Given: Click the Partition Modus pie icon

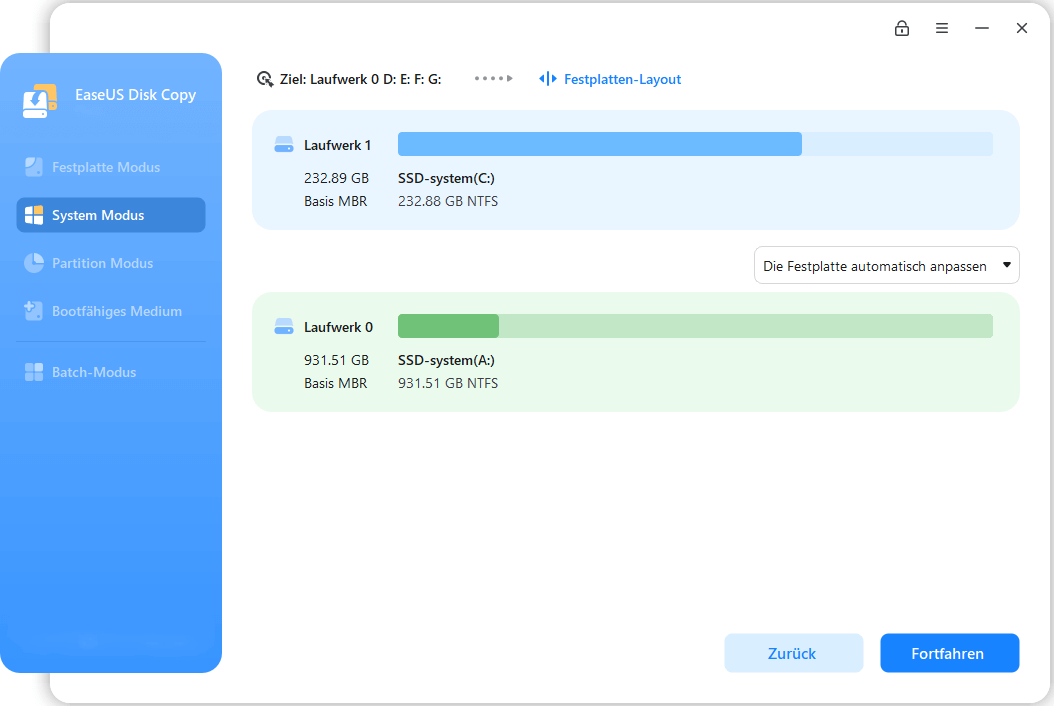Looking at the screenshot, I should 34,263.
